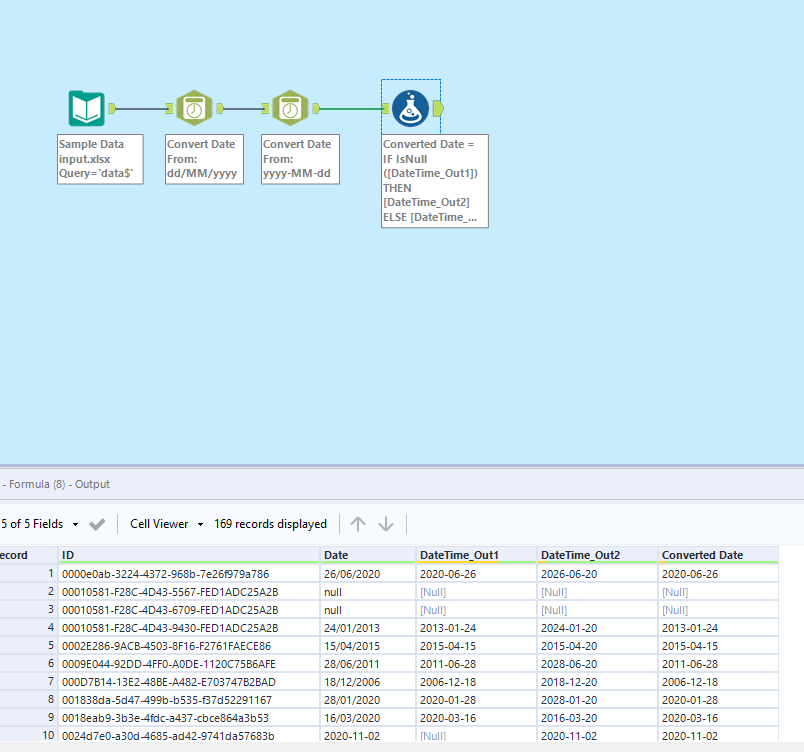Select the Convert Date From dd/MM/yyyy annotation
Screen dimensions: 804x752
204,159
